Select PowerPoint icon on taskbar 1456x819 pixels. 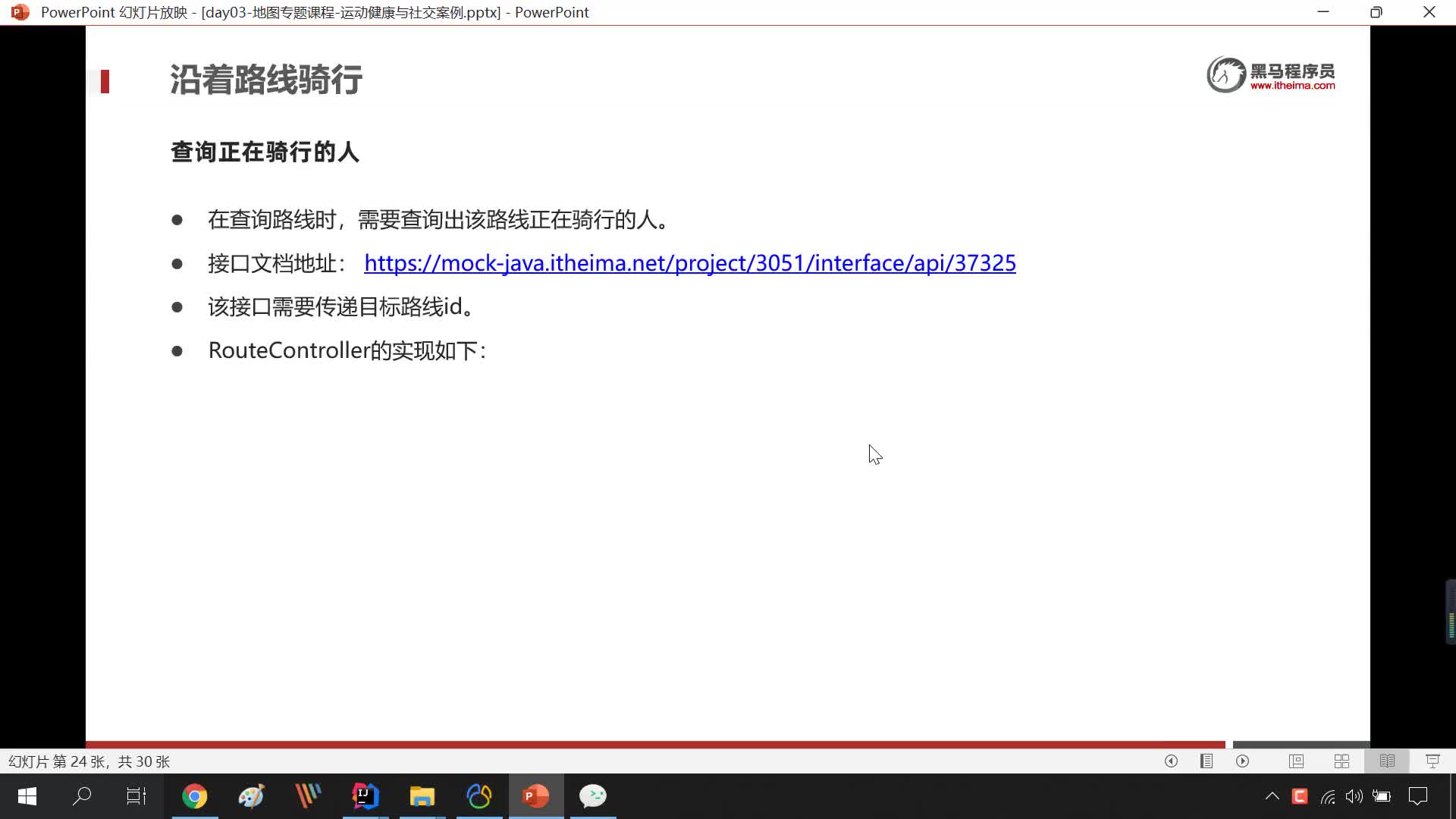coord(536,796)
